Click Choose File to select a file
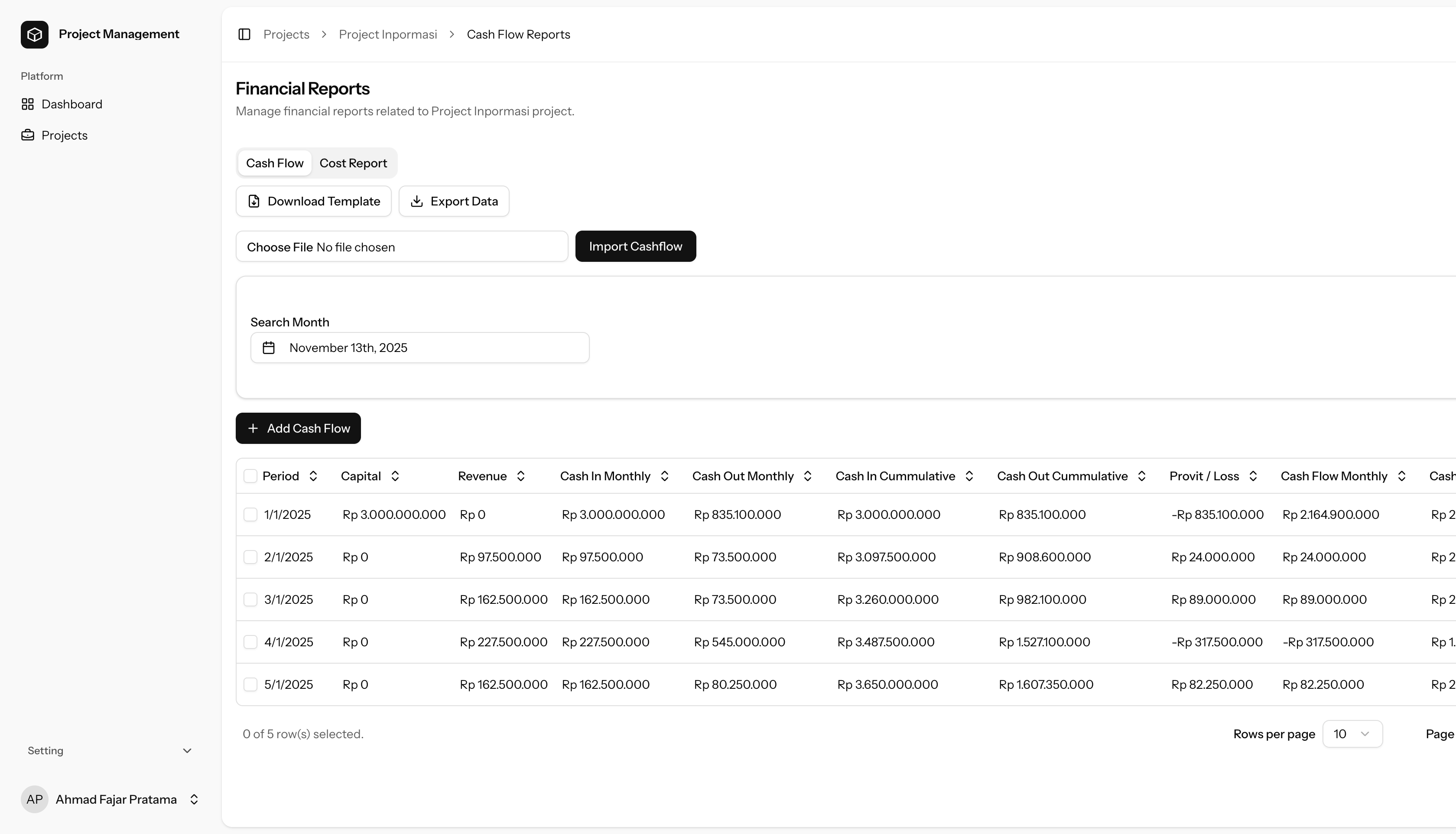Image resolution: width=1456 pixels, height=834 pixels. tap(280, 246)
